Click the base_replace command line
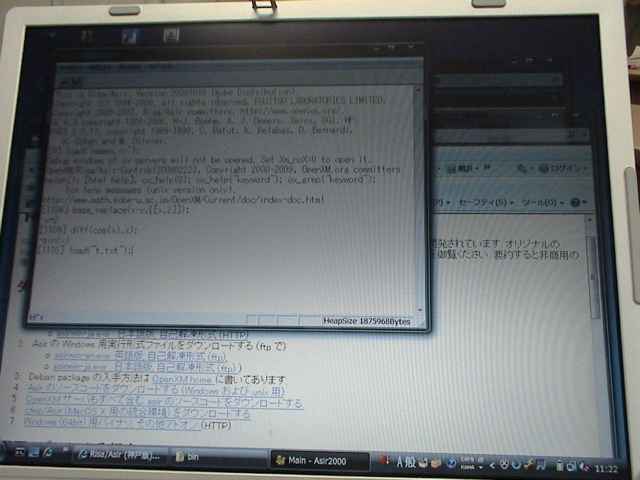 tap(116, 210)
